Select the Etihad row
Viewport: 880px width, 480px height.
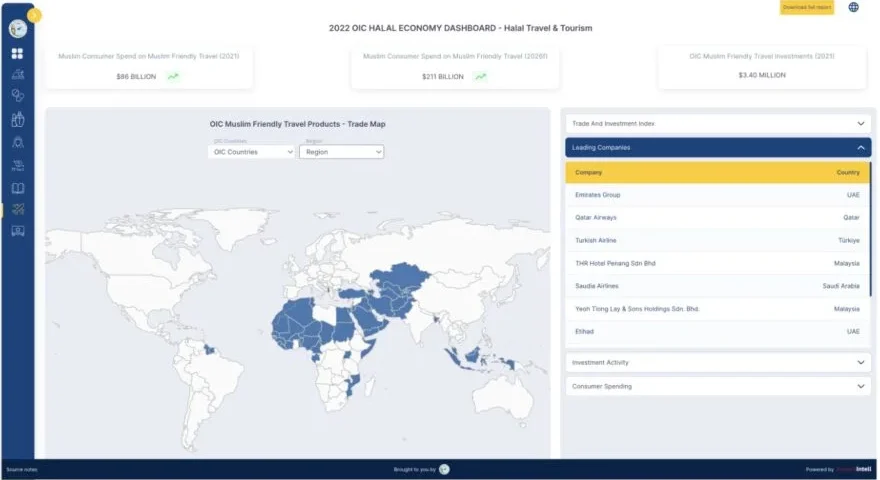click(x=717, y=331)
